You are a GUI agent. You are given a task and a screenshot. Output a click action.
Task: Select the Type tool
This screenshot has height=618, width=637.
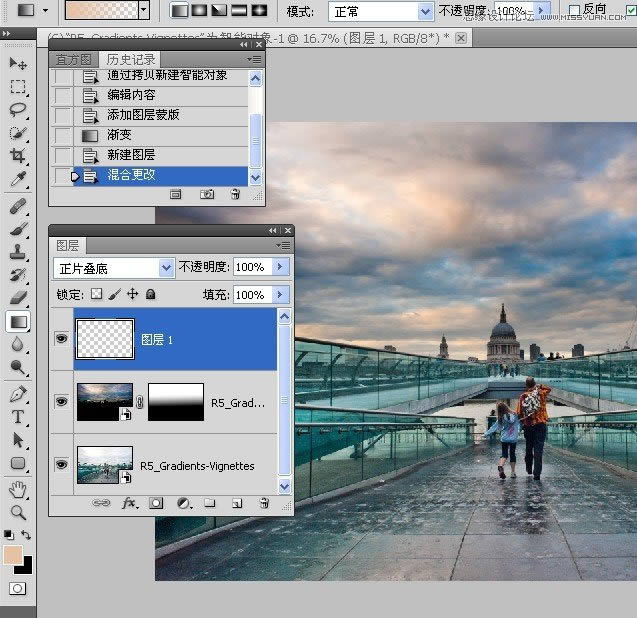pyautogui.click(x=18, y=417)
